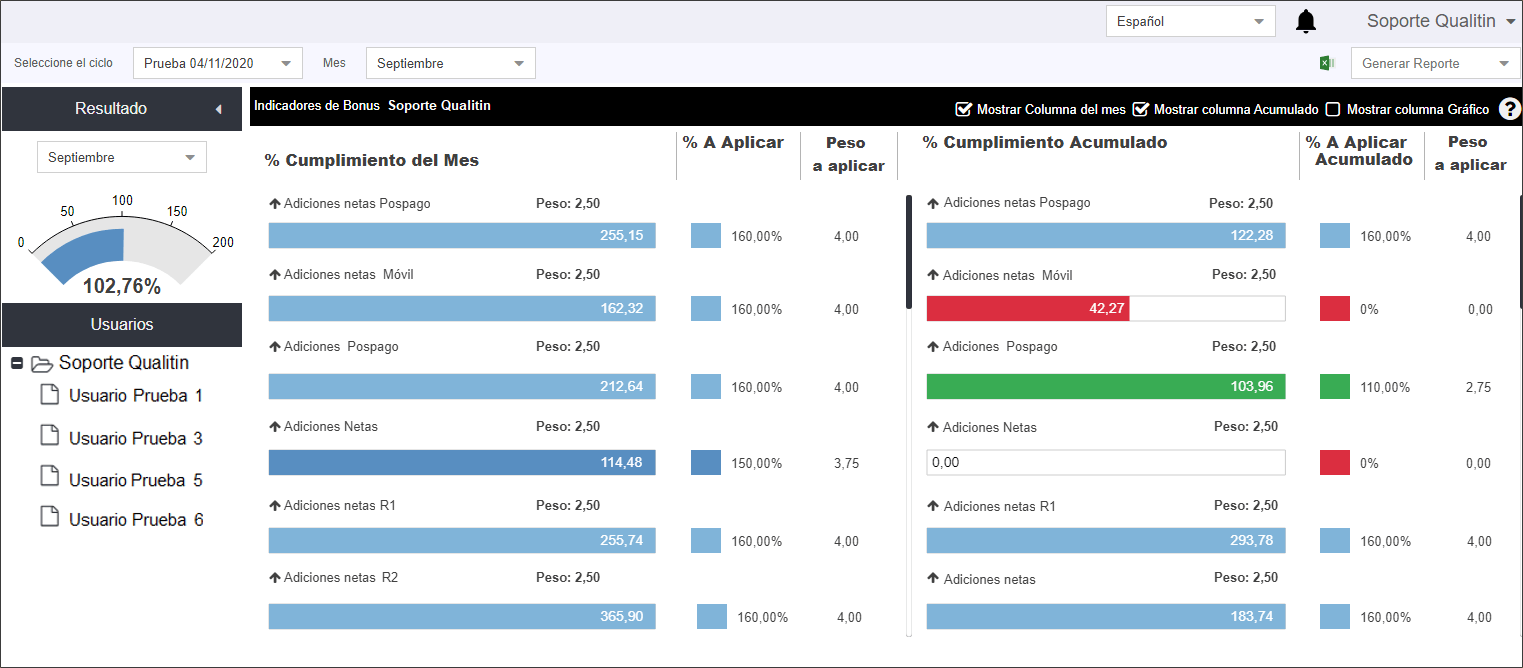Select Usuario Prueba 3 in tree
This screenshot has height=668, width=1523.
click(135, 438)
